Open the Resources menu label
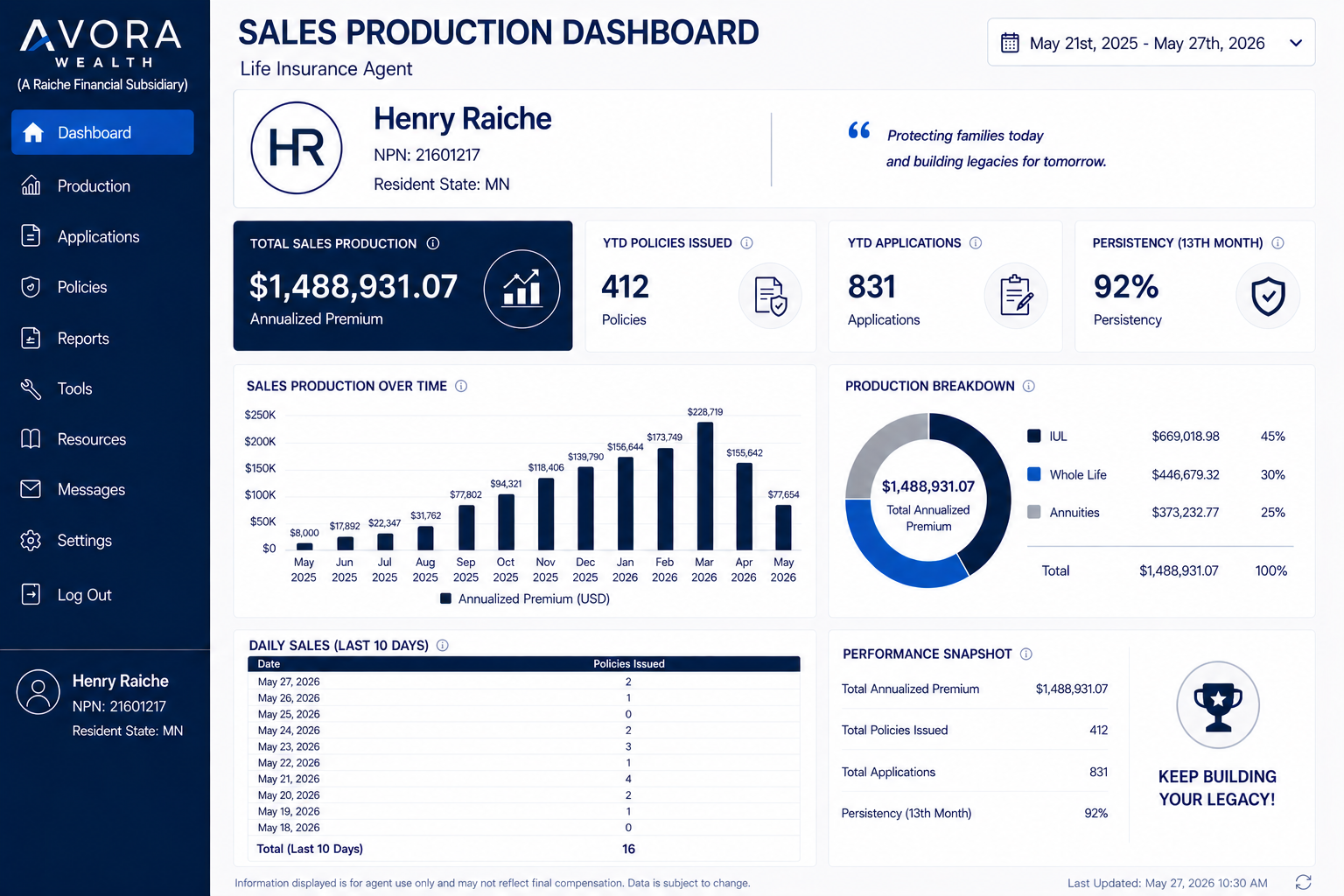This screenshot has width=1344, height=896. tap(92, 439)
